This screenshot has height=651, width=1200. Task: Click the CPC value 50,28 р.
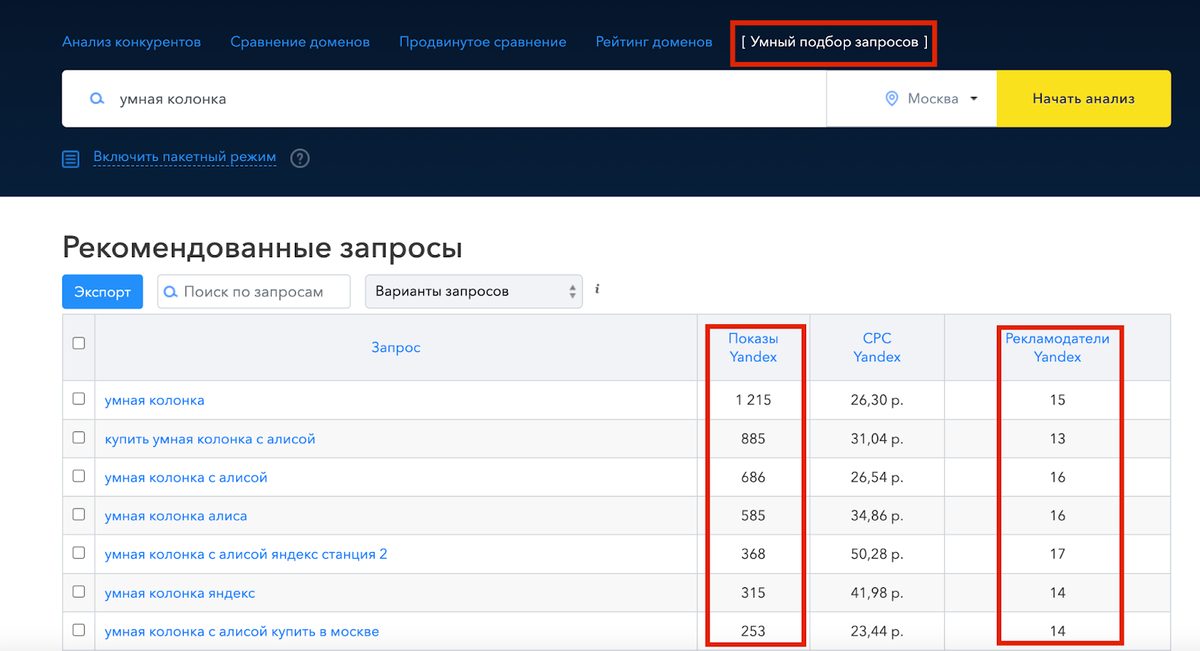[877, 554]
